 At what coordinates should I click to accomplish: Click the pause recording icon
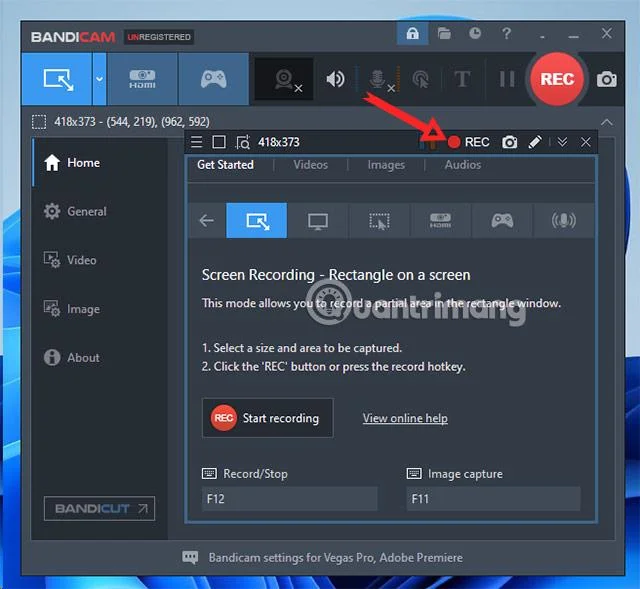pos(507,79)
